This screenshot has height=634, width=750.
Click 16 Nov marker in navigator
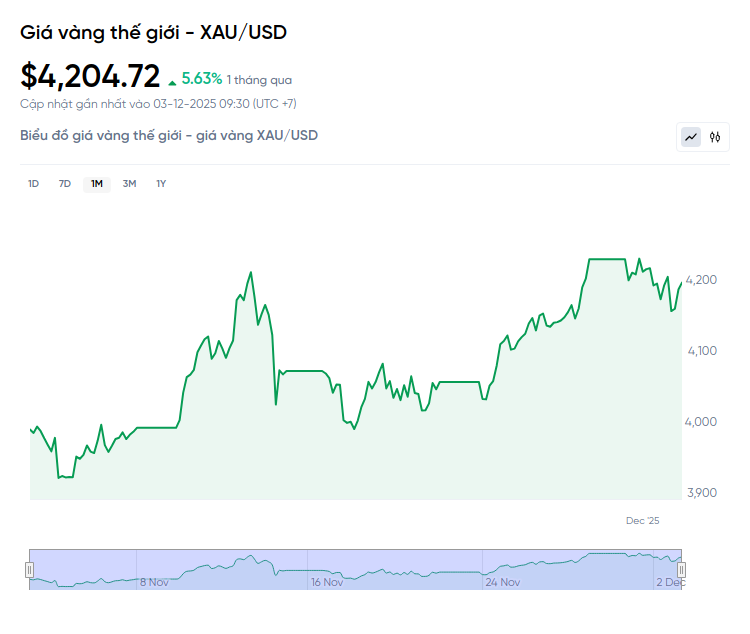pos(327,582)
